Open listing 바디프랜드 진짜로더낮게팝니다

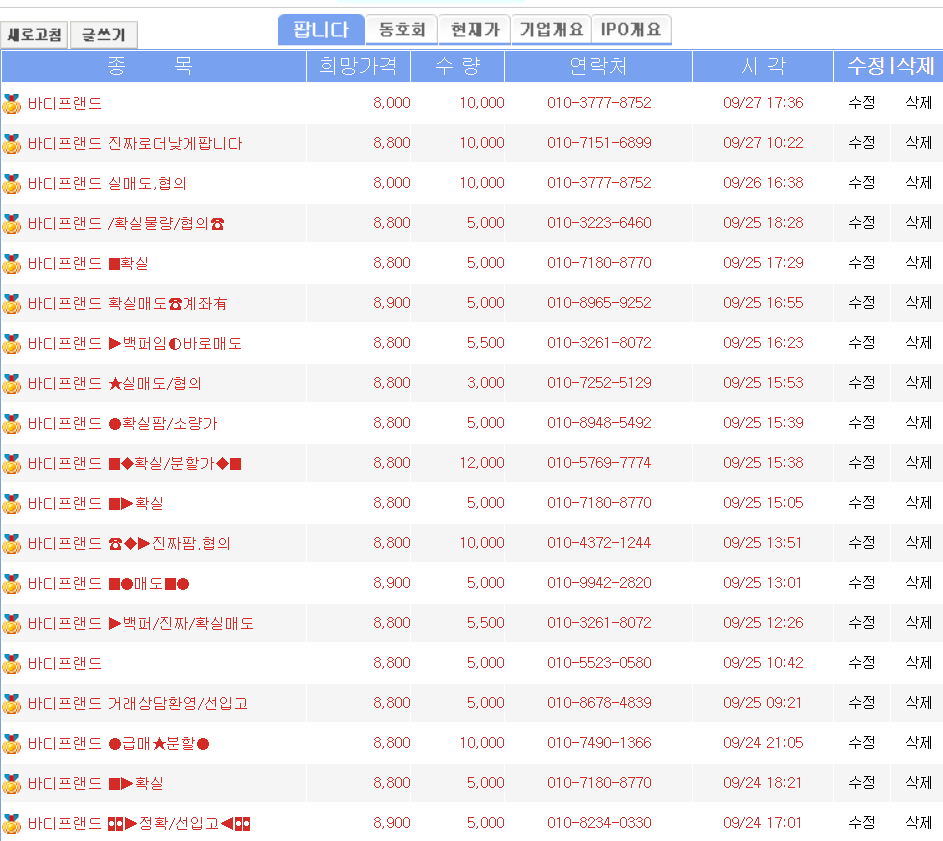click(135, 143)
